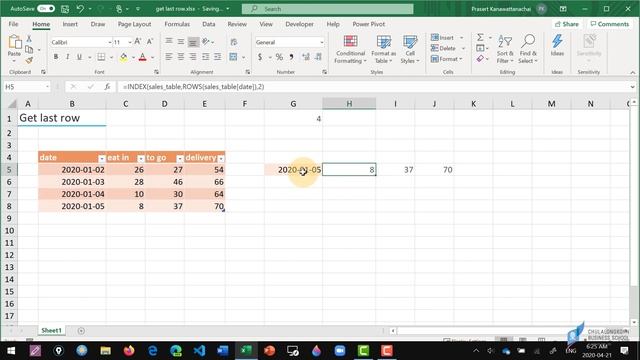Click the Comments button

click(609, 24)
